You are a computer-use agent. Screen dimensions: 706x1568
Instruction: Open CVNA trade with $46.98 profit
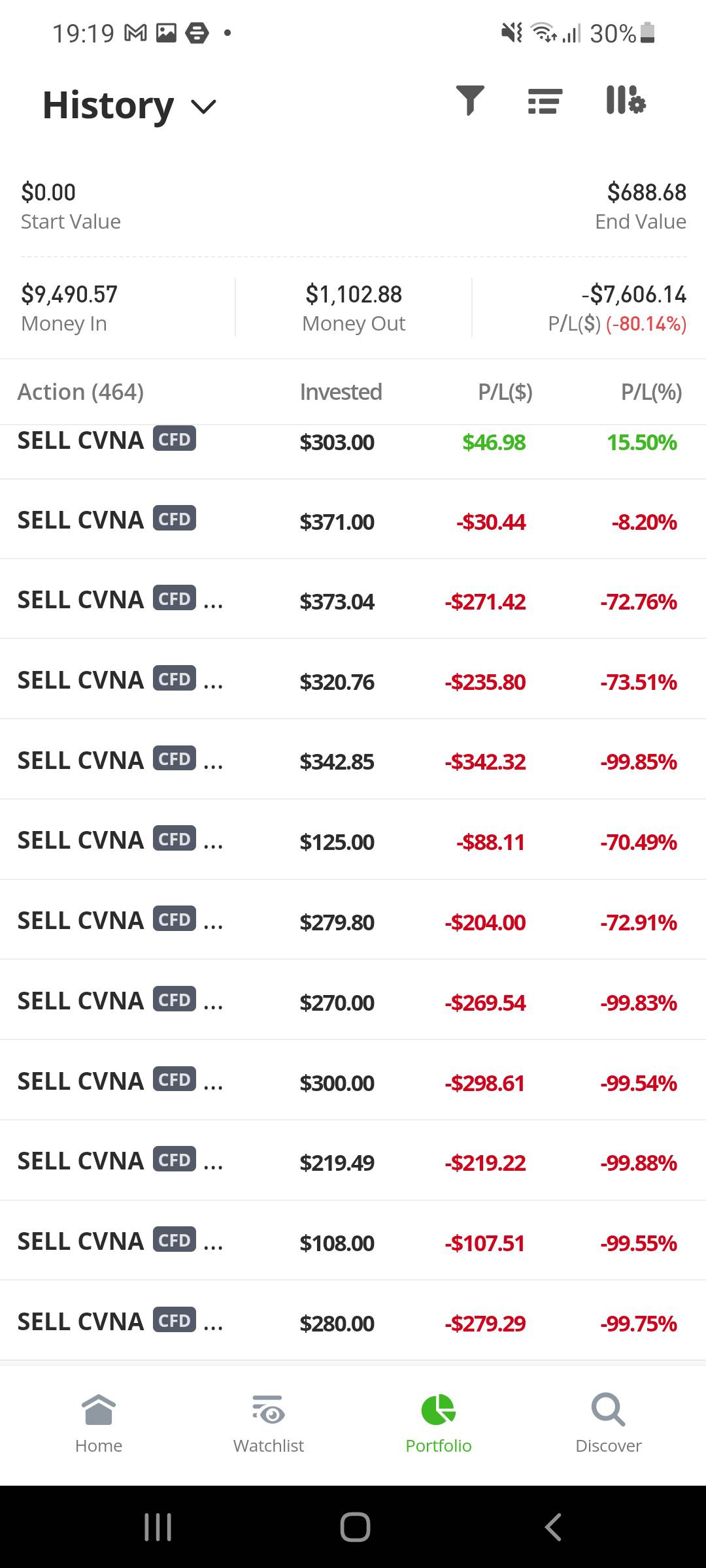(x=353, y=443)
